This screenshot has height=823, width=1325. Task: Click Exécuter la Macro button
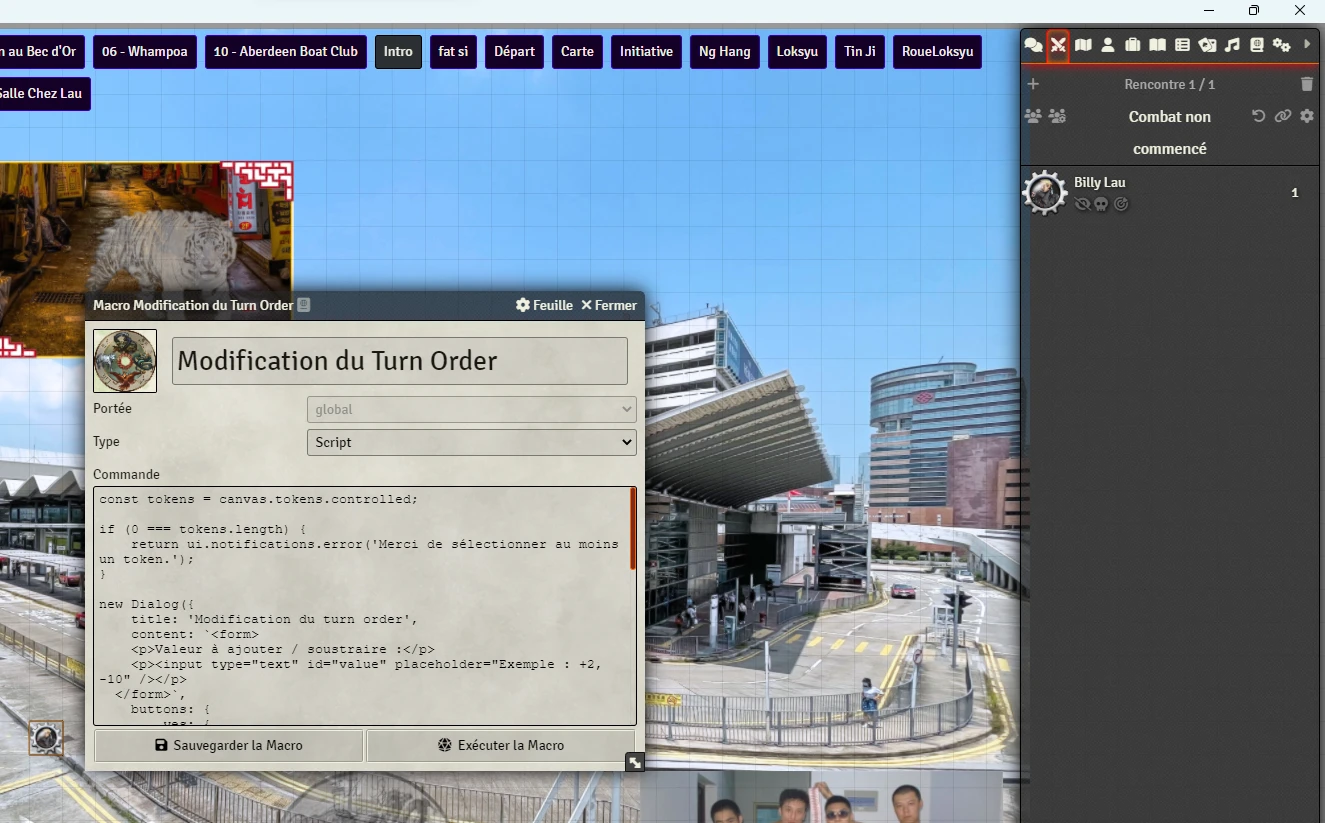(x=501, y=745)
